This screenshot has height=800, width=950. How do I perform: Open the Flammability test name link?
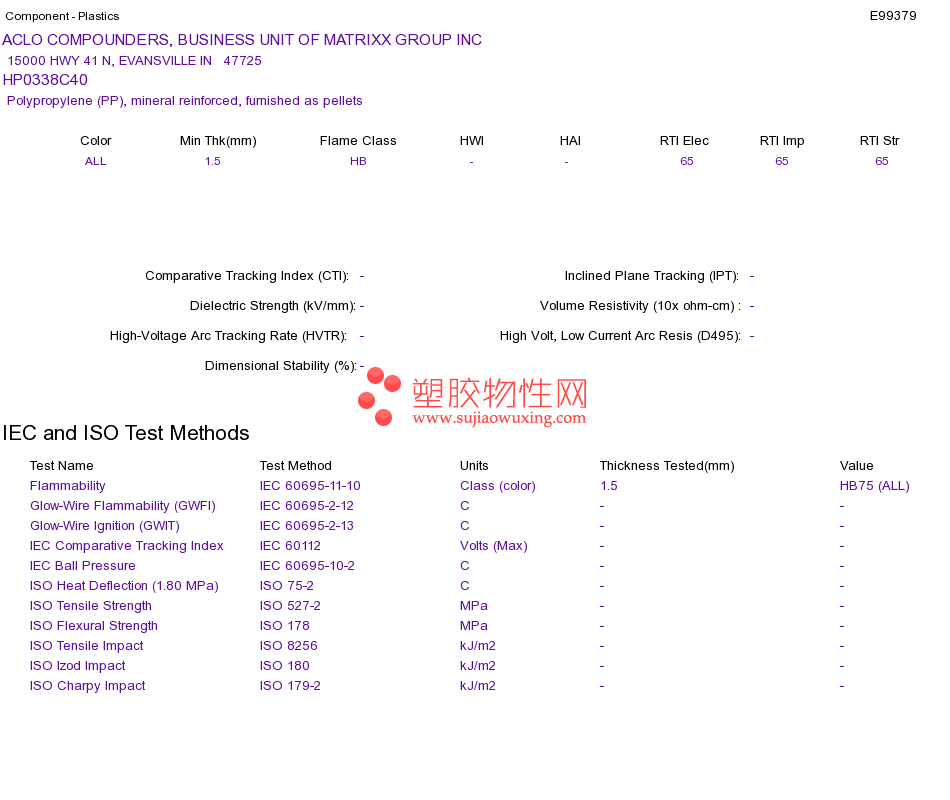pos(67,486)
